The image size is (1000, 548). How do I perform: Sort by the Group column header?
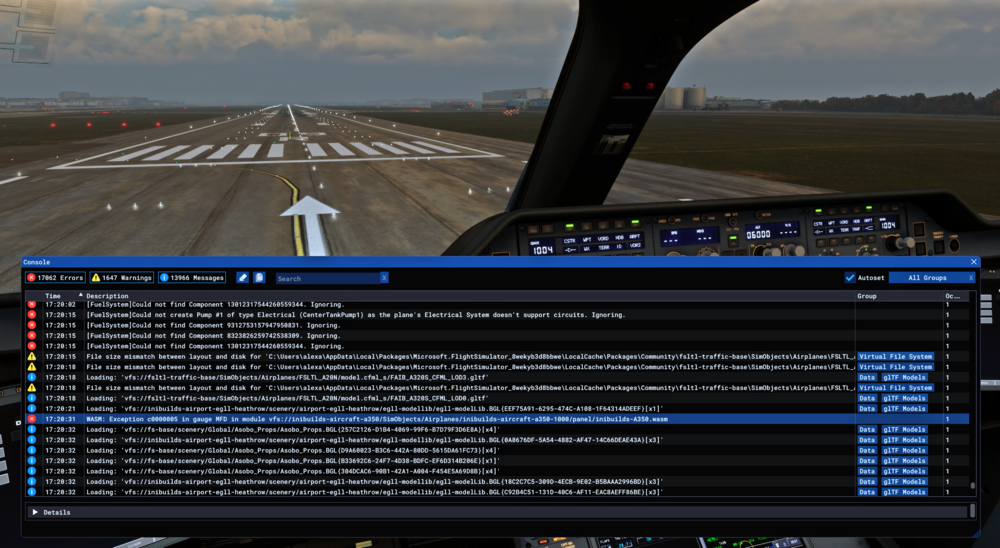pos(867,296)
